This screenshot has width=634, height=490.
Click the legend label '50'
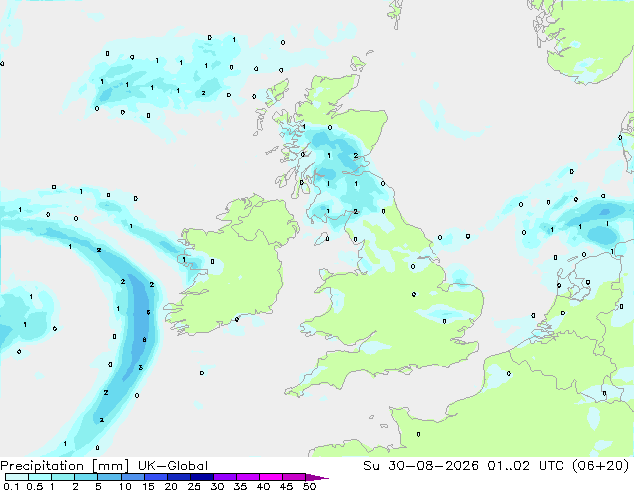(x=309, y=486)
